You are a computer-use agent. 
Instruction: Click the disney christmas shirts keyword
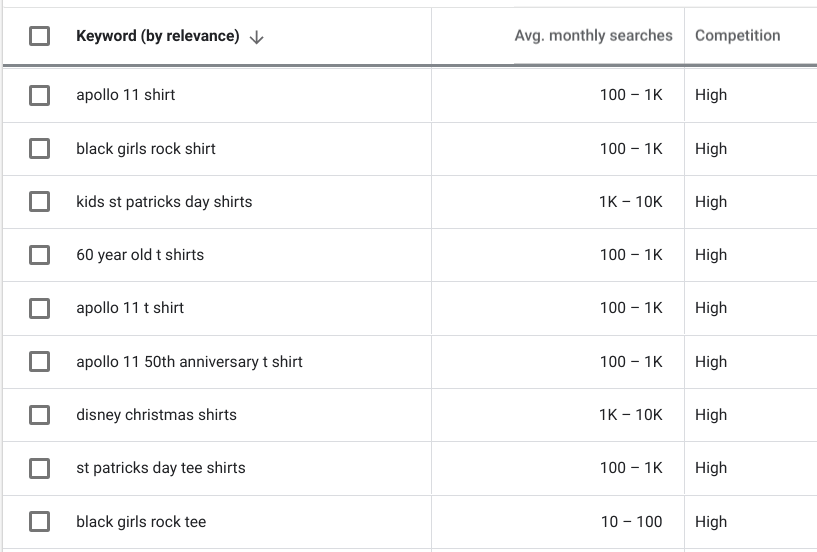tap(156, 415)
